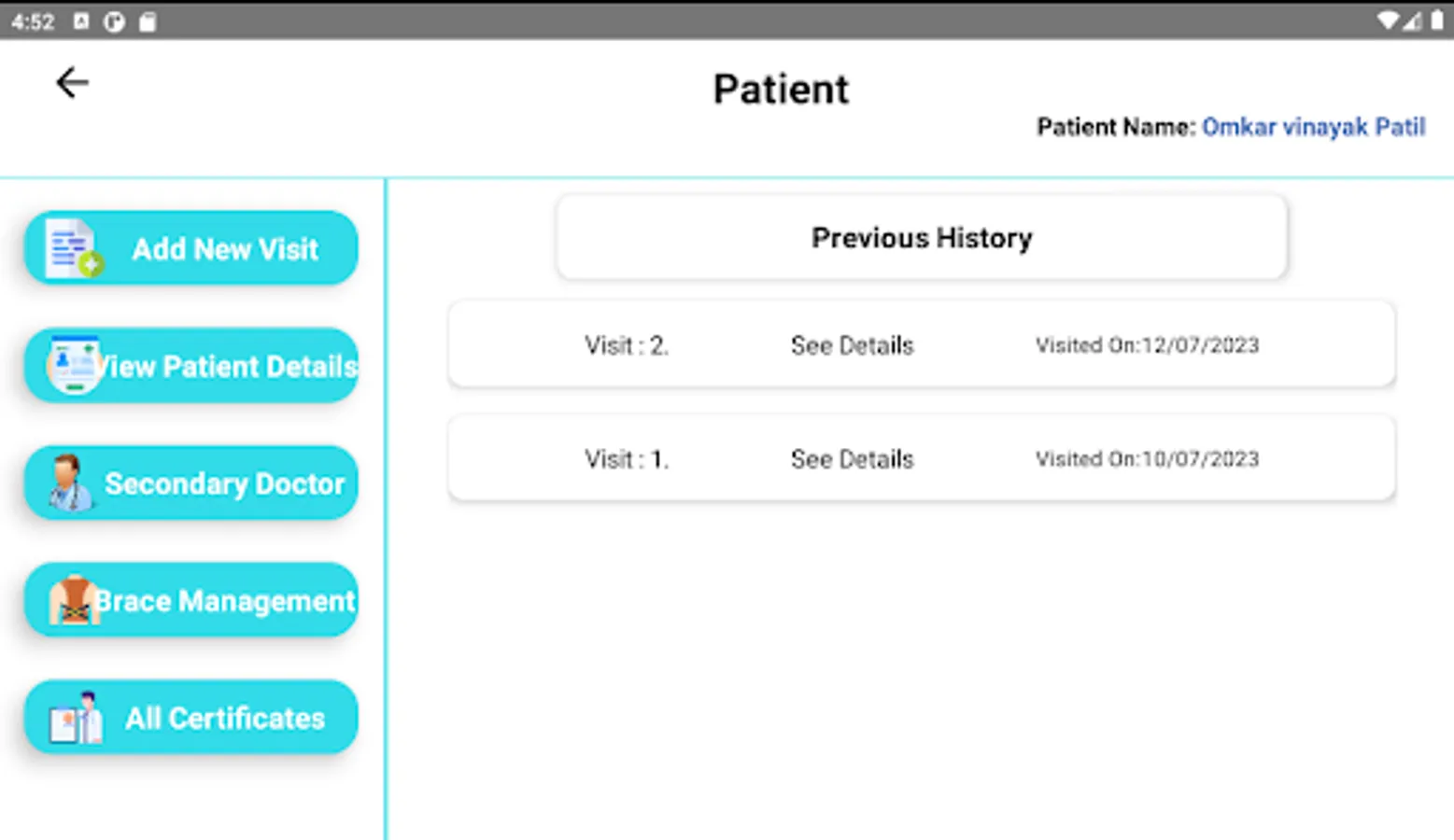Tap the visit date 12/07/2023

[1147, 345]
